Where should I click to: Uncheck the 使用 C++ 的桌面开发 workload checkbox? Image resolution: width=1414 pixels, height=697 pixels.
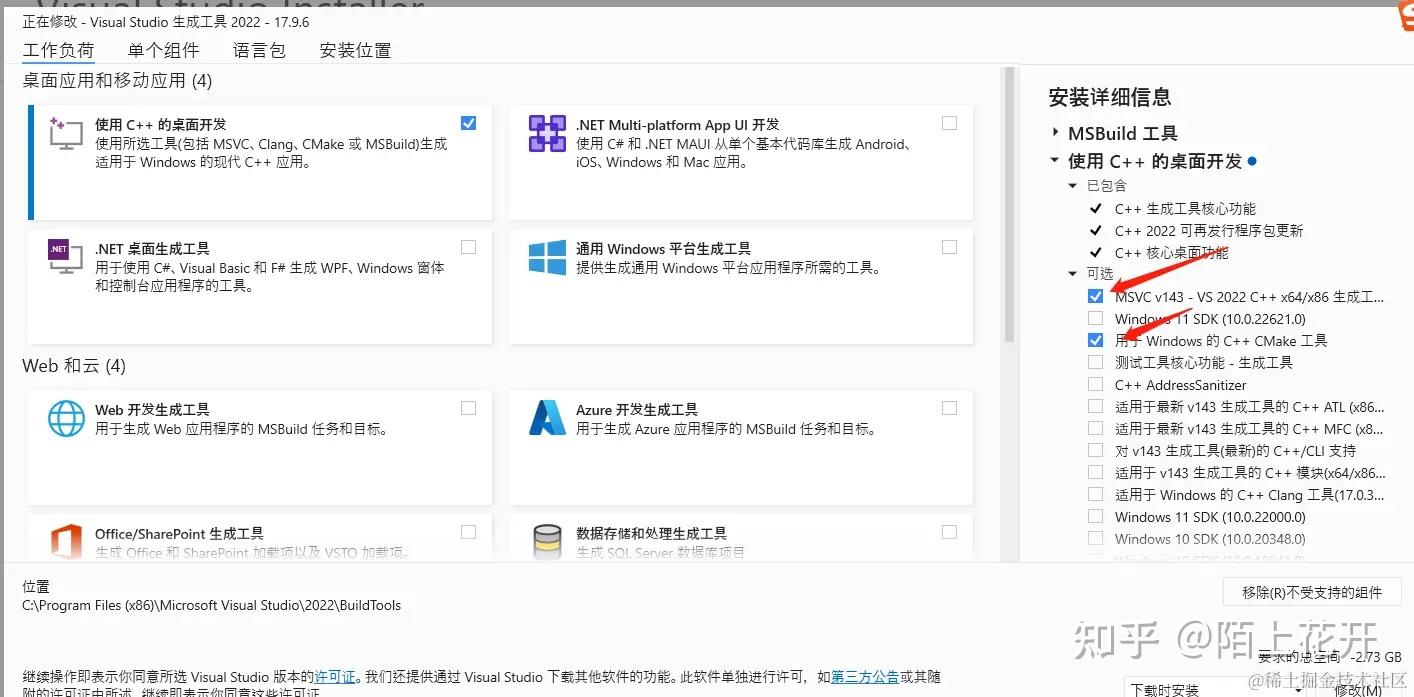[468, 123]
